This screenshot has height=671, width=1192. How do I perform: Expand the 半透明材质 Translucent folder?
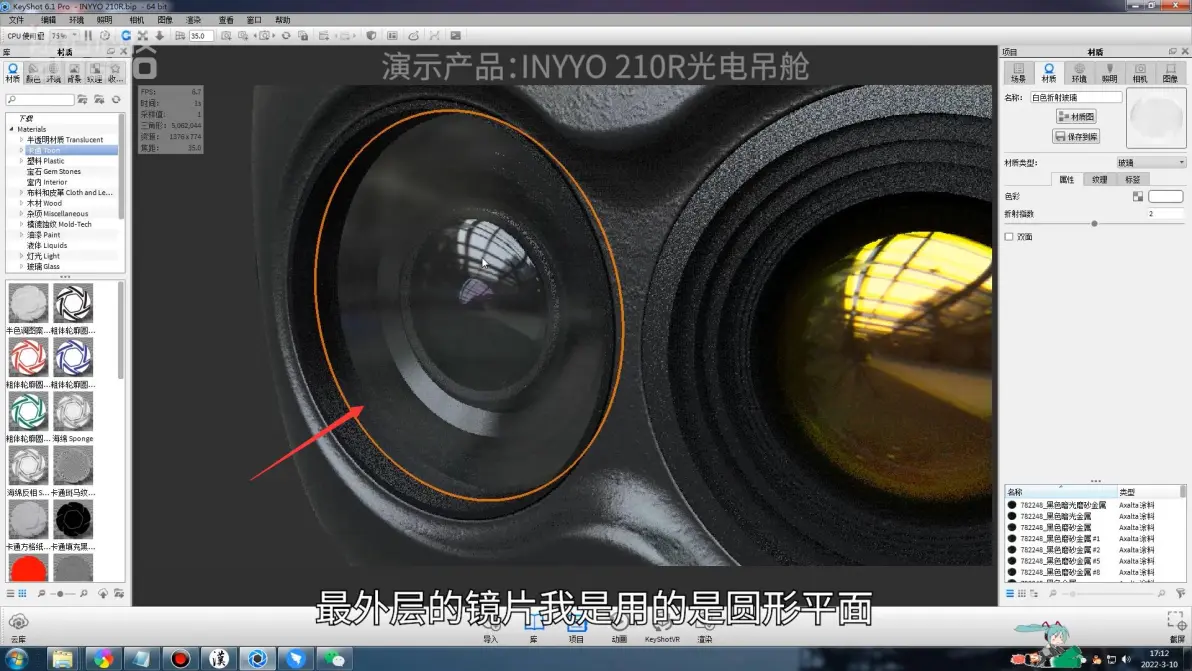[x=21, y=140]
